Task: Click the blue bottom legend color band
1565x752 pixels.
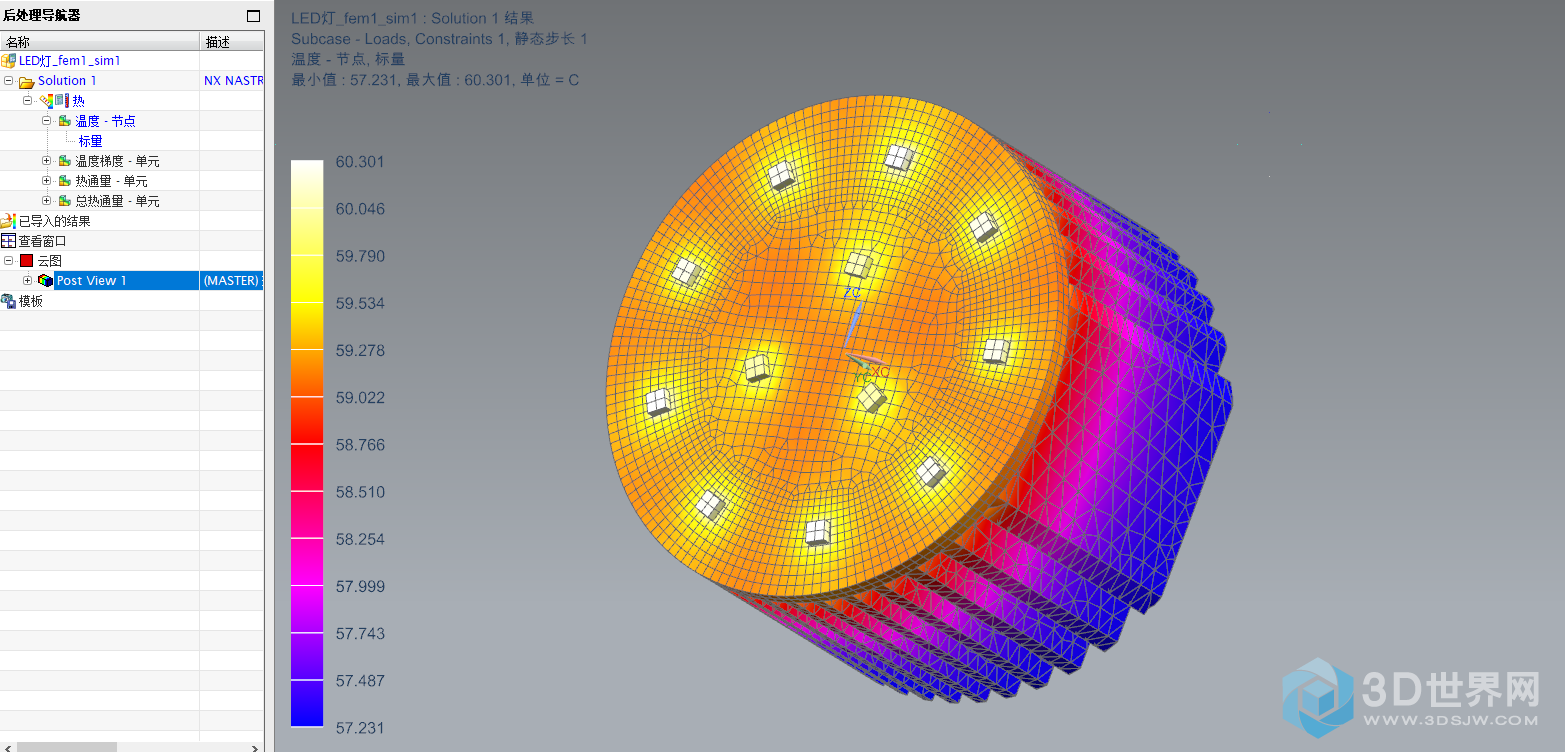Action: (x=307, y=703)
